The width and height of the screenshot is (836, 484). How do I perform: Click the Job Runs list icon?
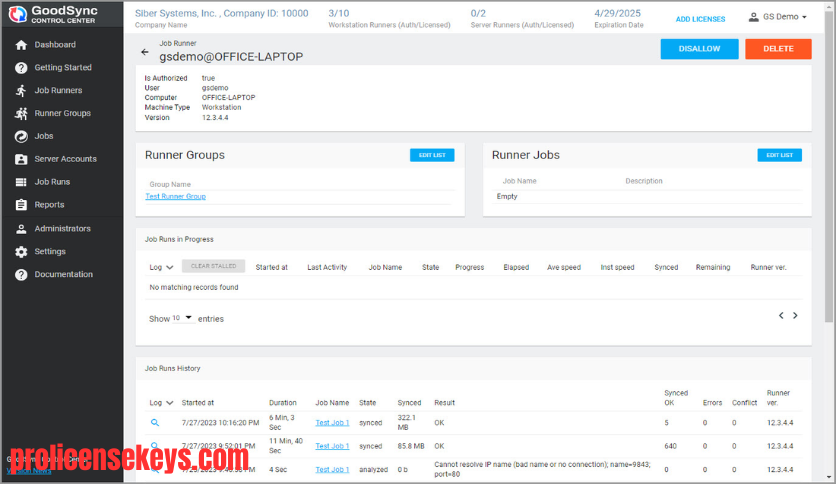point(21,182)
